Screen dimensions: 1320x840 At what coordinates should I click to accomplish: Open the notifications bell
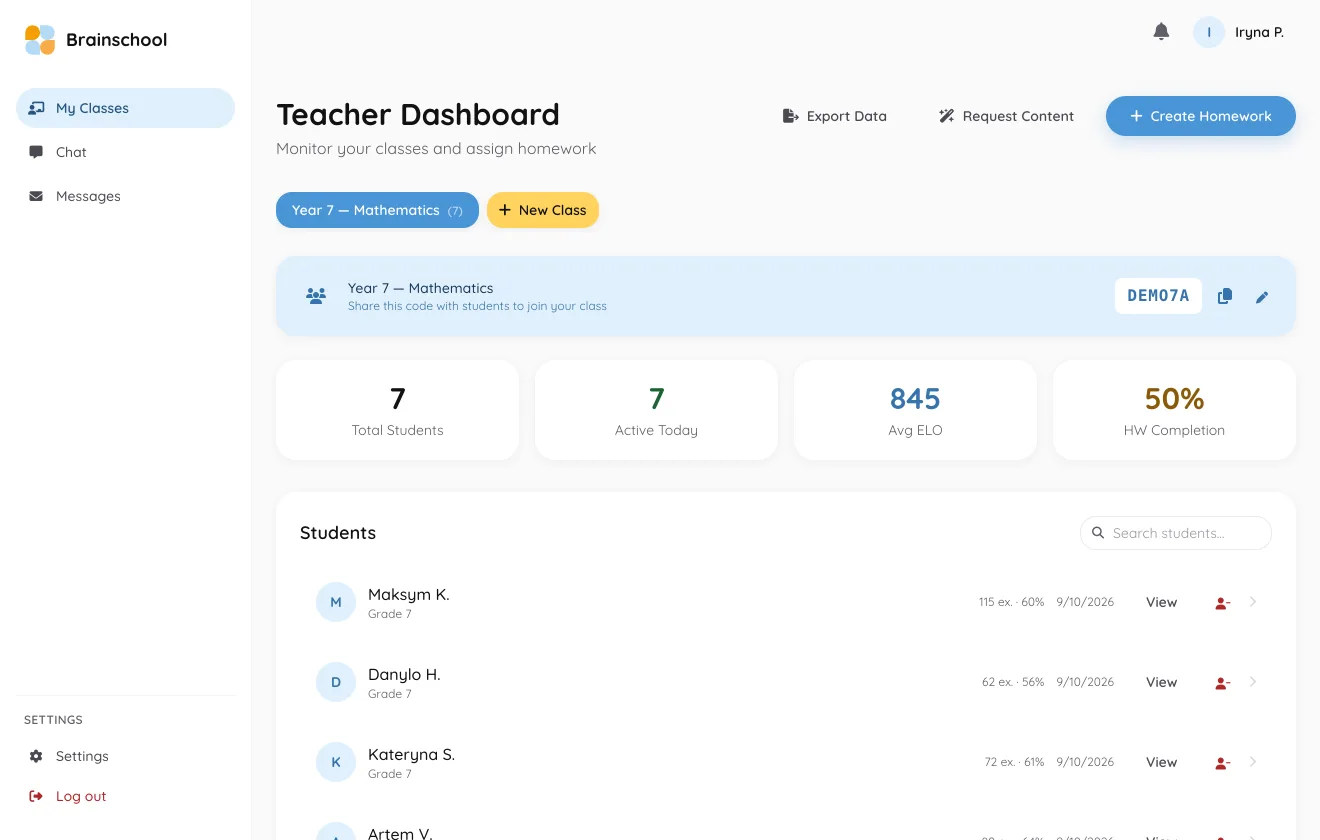point(1161,32)
